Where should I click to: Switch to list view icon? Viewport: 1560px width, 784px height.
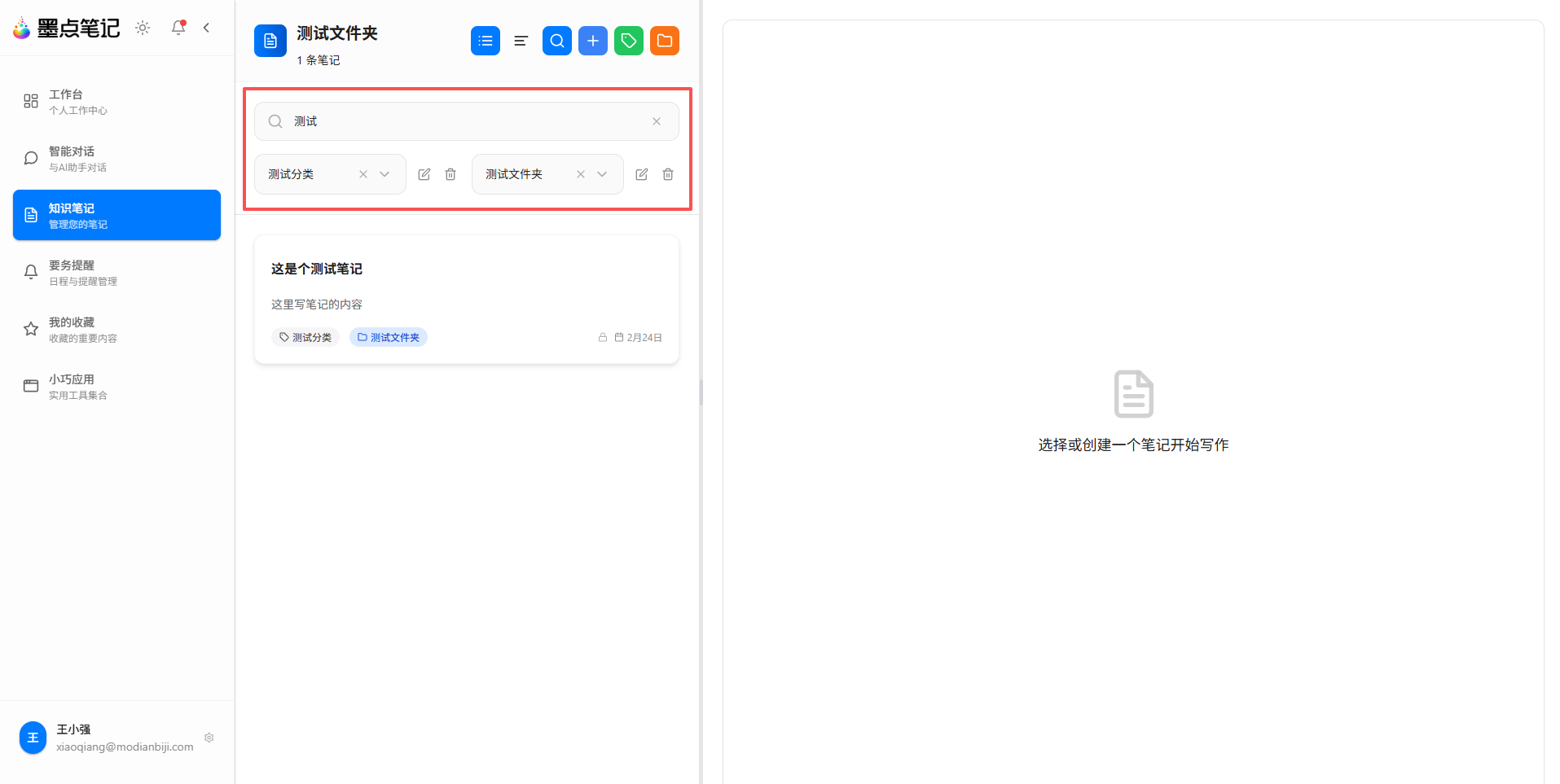pos(486,41)
